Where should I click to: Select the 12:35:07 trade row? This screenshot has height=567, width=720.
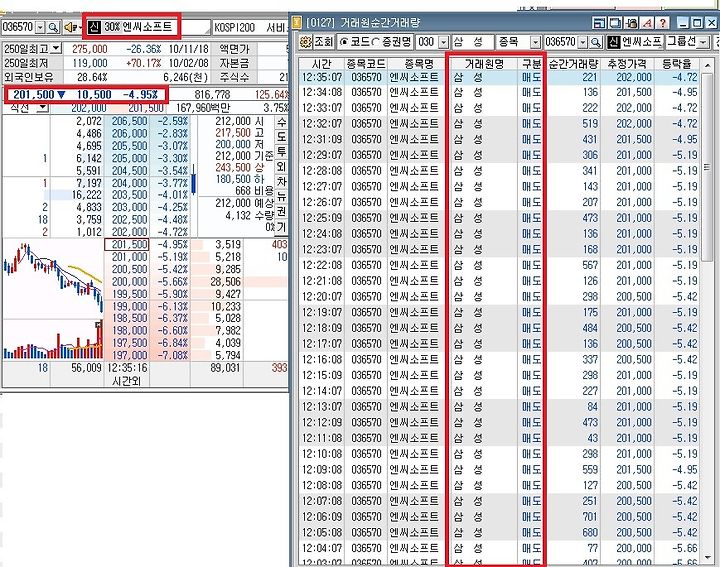point(500,78)
